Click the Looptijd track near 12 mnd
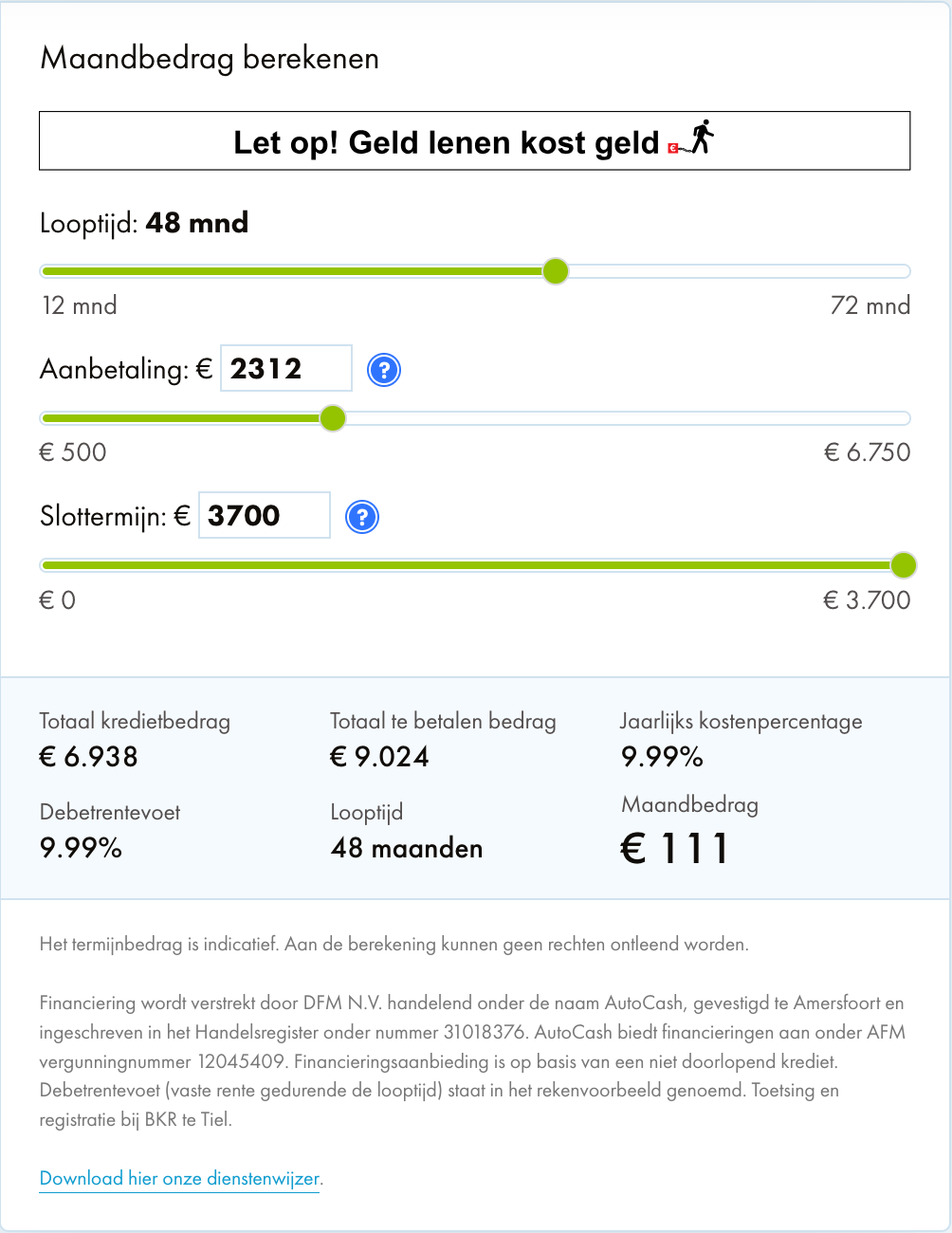This screenshot has width=952, height=1233. [57, 271]
